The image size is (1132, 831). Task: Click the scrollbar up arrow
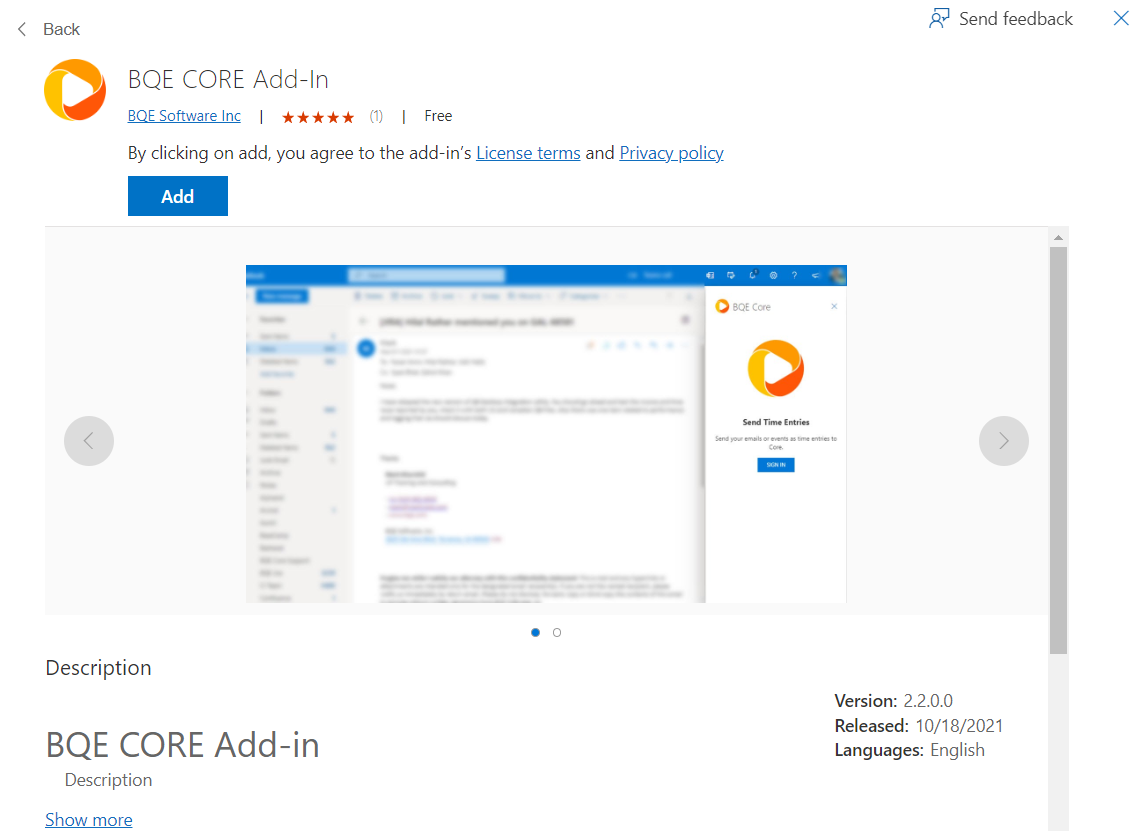pos(1058,238)
